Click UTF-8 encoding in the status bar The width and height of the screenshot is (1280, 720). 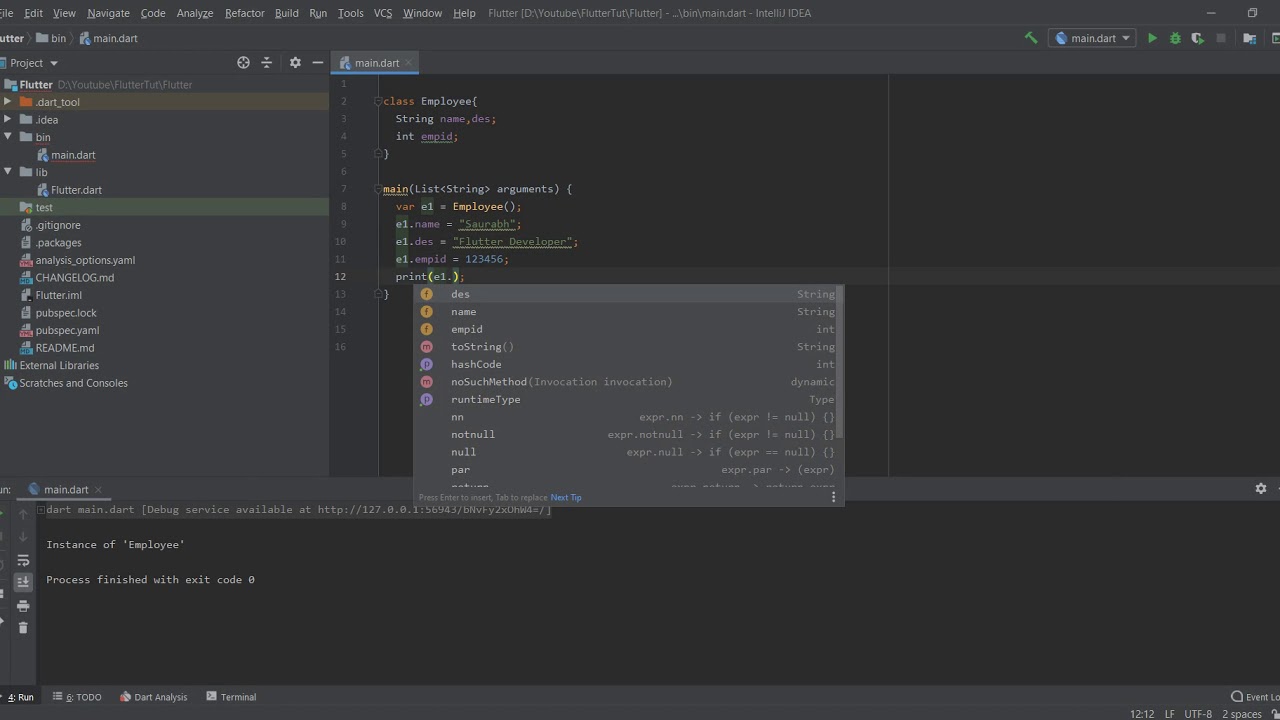point(1198,714)
